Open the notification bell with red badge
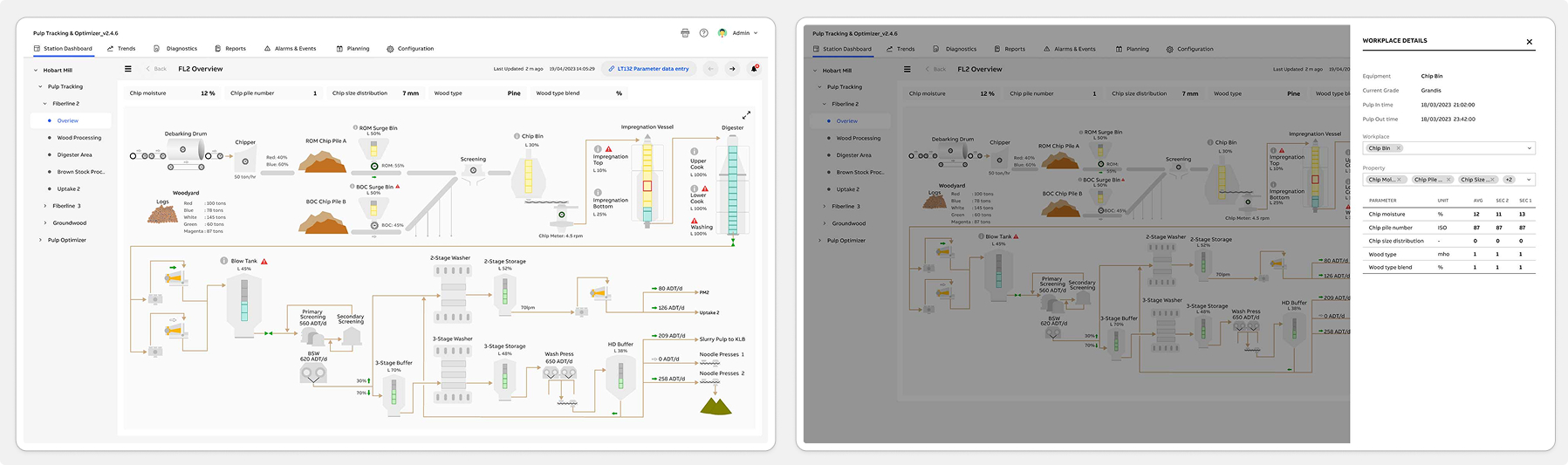Screen dimensions: 1568x465 tap(754, 68)
